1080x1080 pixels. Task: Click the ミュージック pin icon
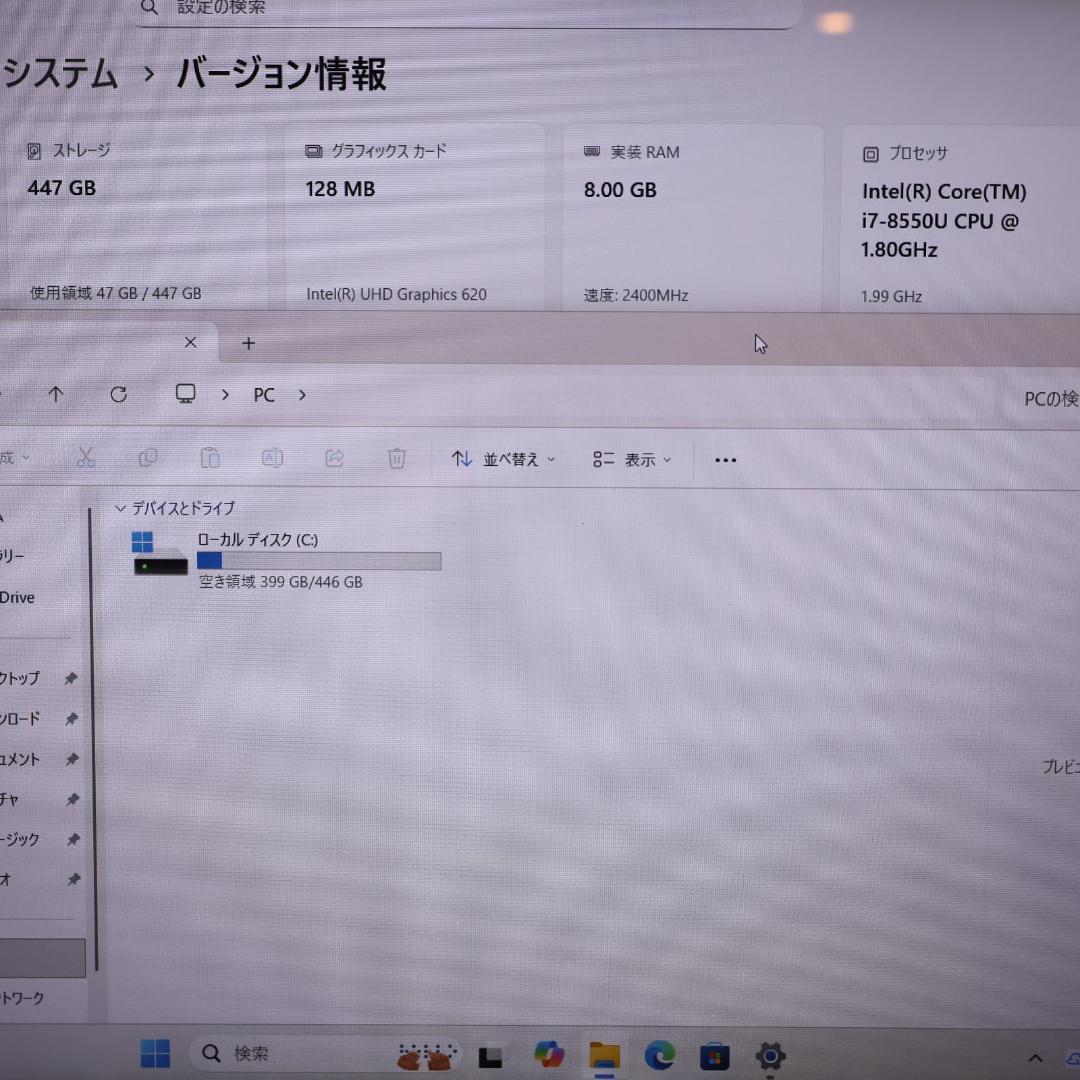71,839
